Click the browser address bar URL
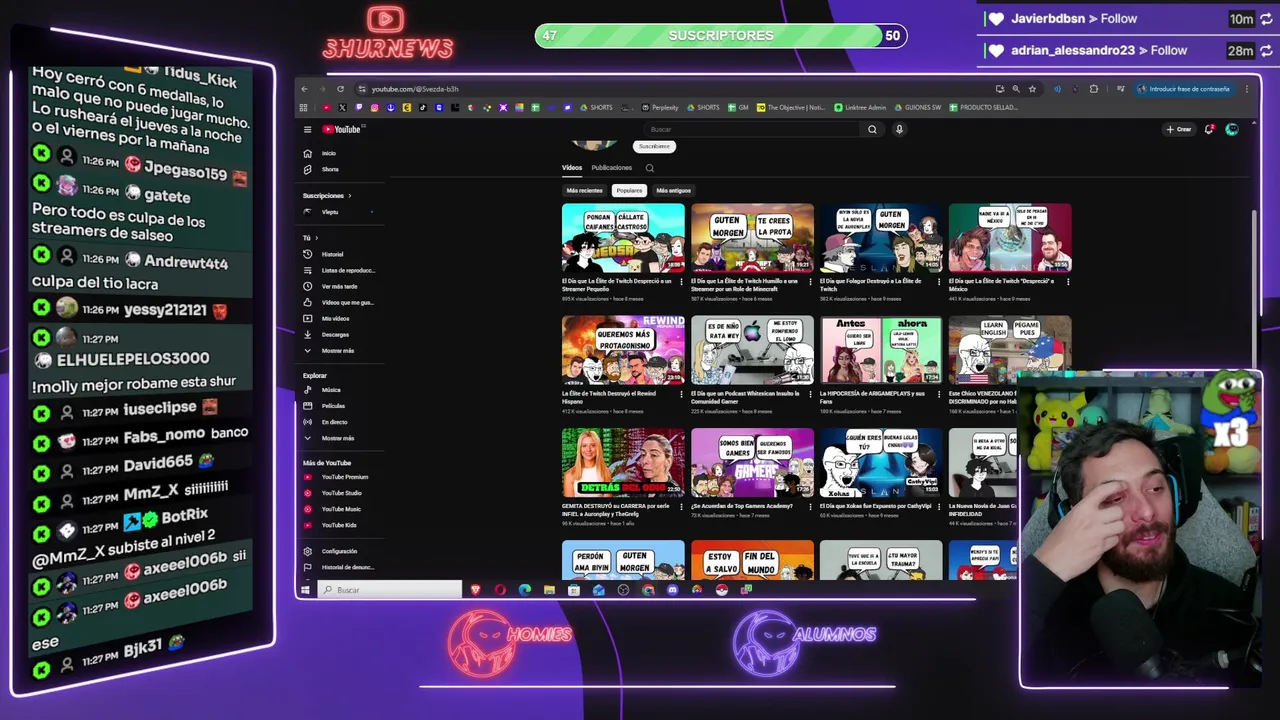 415,89
